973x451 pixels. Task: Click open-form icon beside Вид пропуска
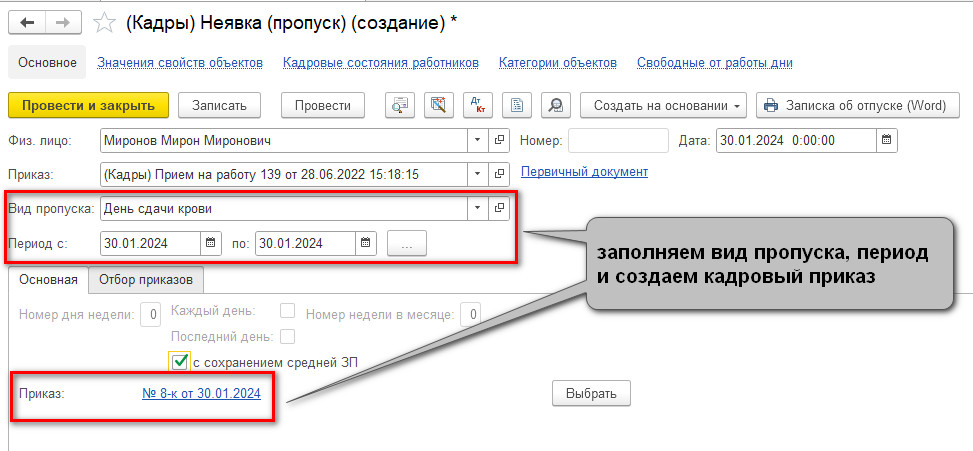point(499,208)
